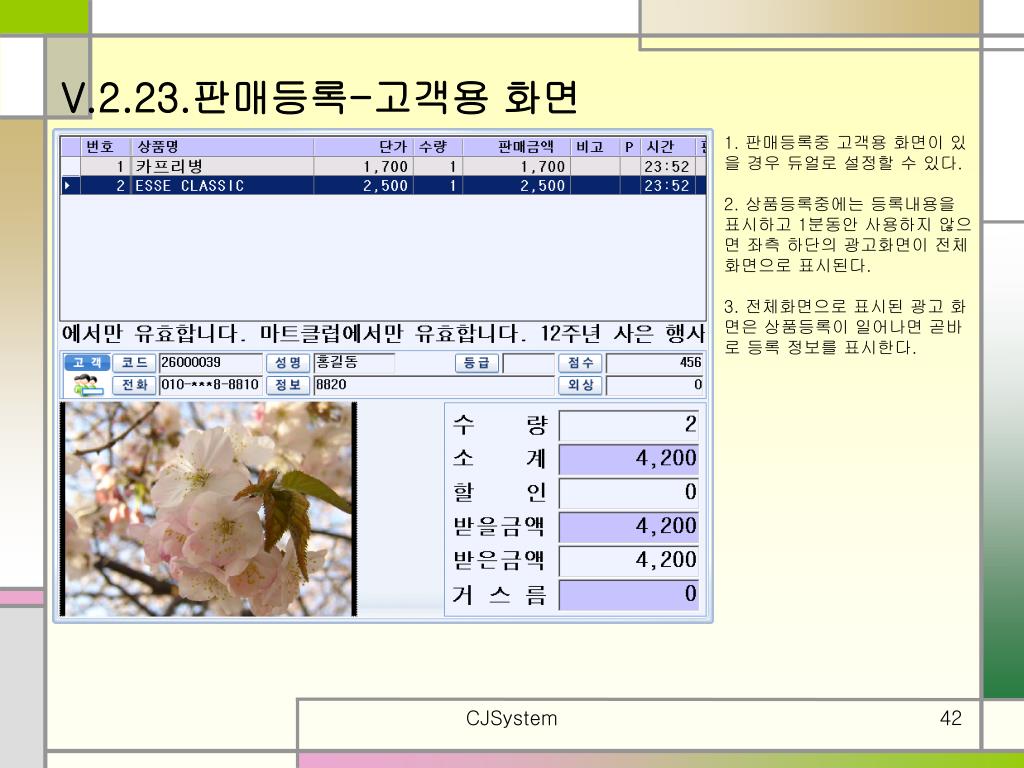Click the page number 42
This screenshot has height=768, width=1024.
[x=950, y=718]
